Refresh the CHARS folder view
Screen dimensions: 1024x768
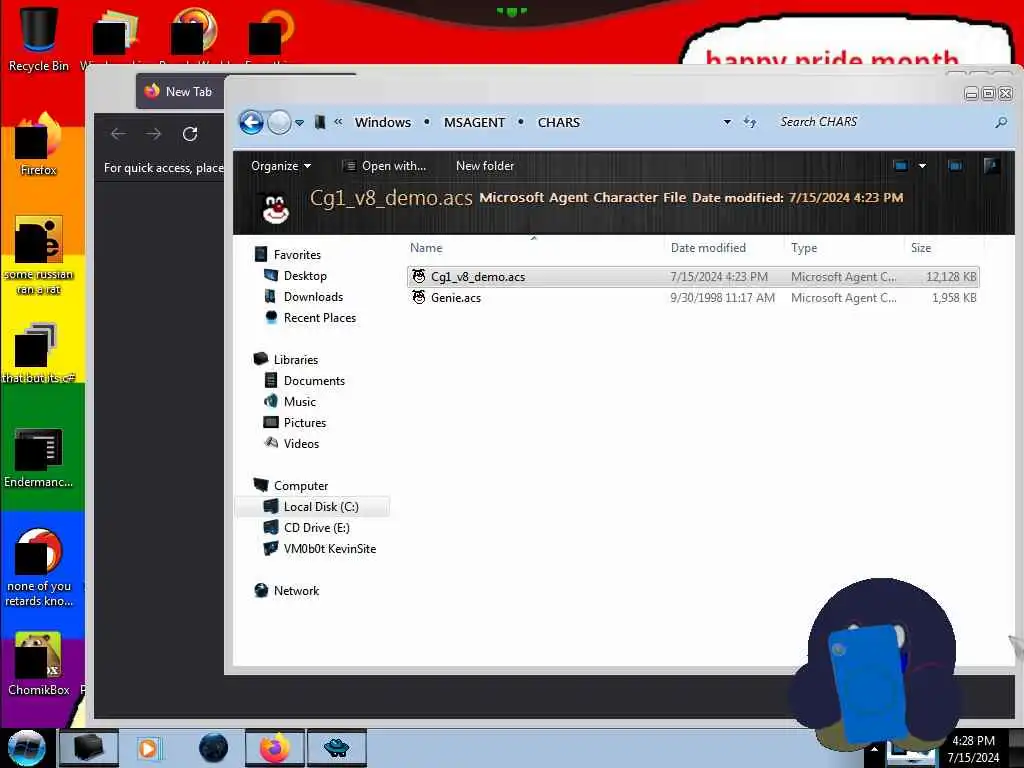(750, 122)
